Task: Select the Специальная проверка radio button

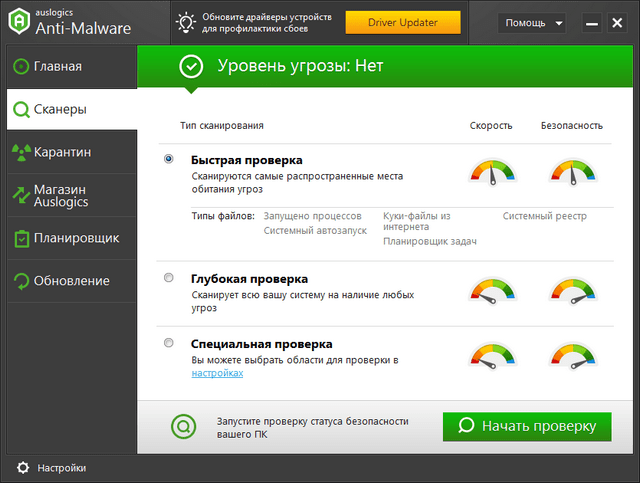Action: 168,342
